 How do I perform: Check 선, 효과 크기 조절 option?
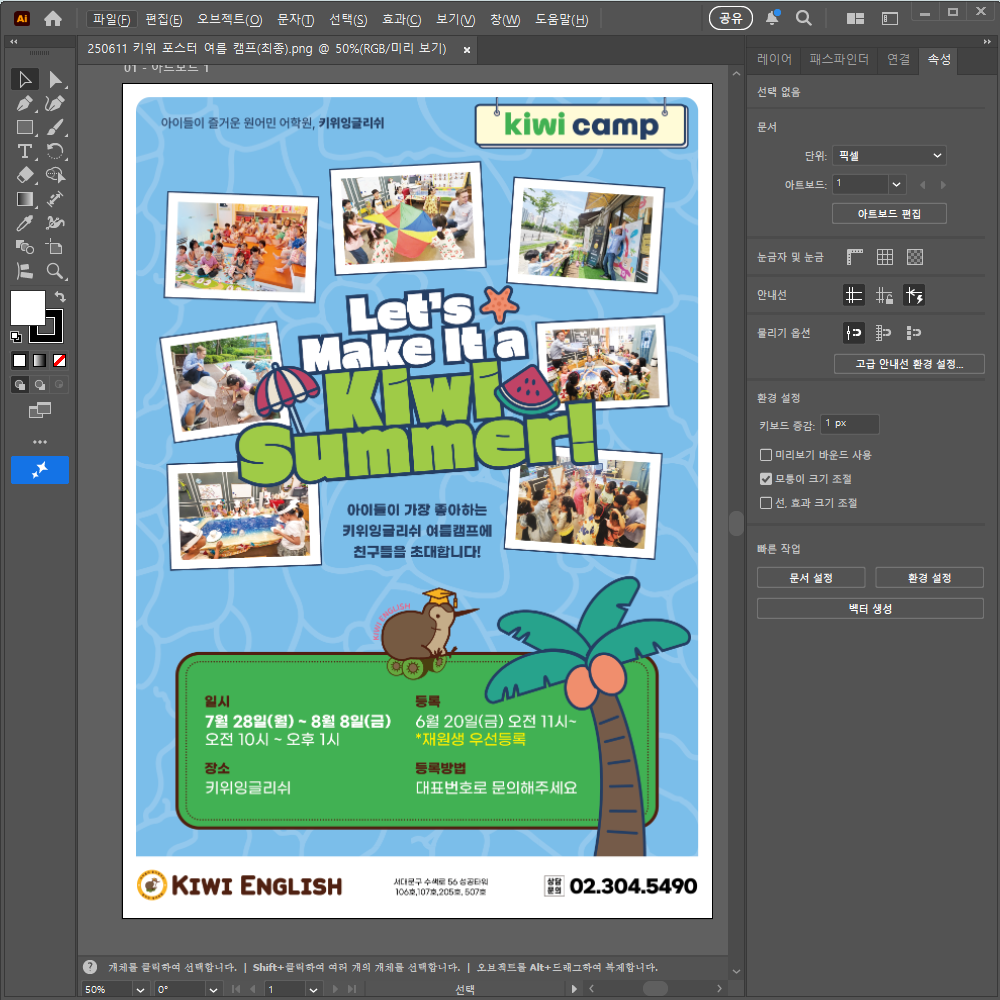click(766, 503)
